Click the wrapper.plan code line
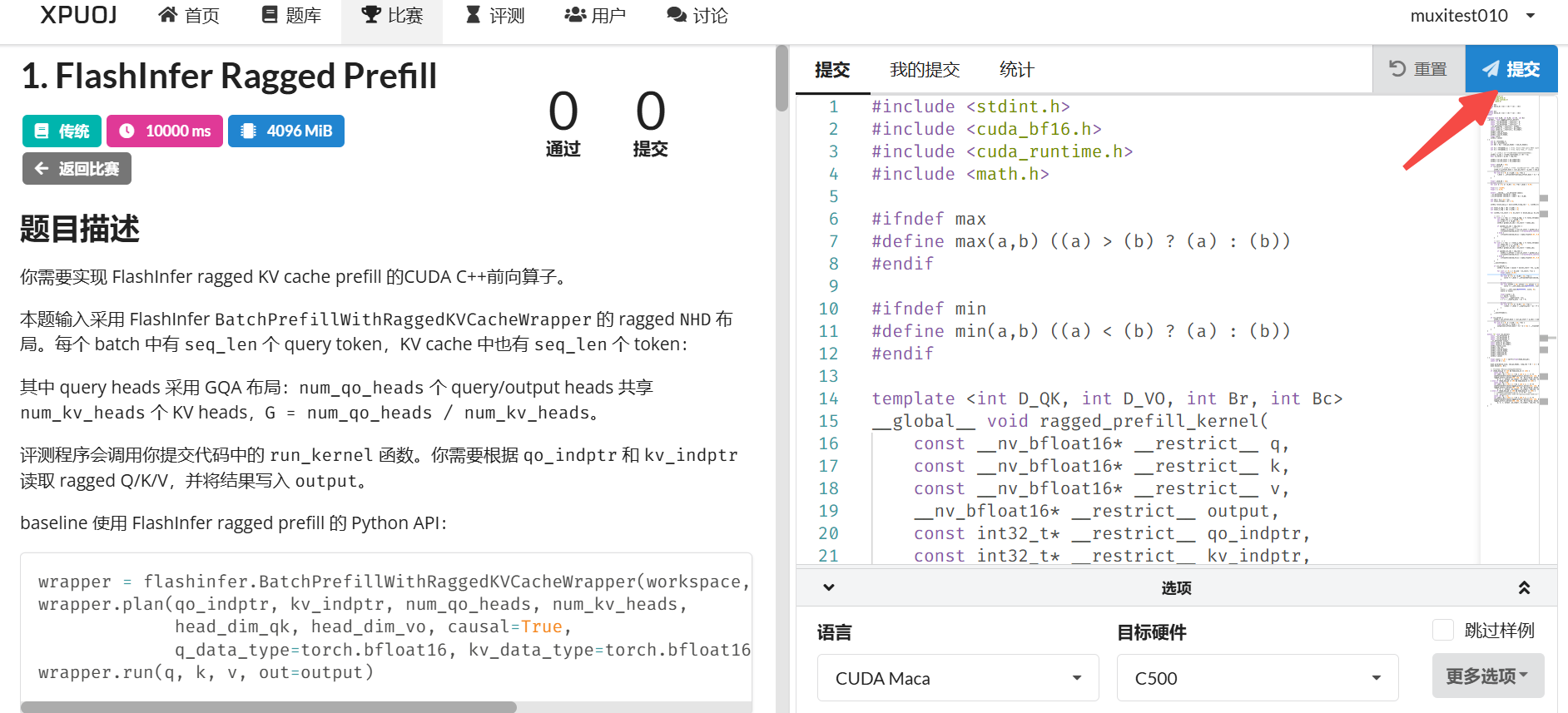 [x=363, y=604]
